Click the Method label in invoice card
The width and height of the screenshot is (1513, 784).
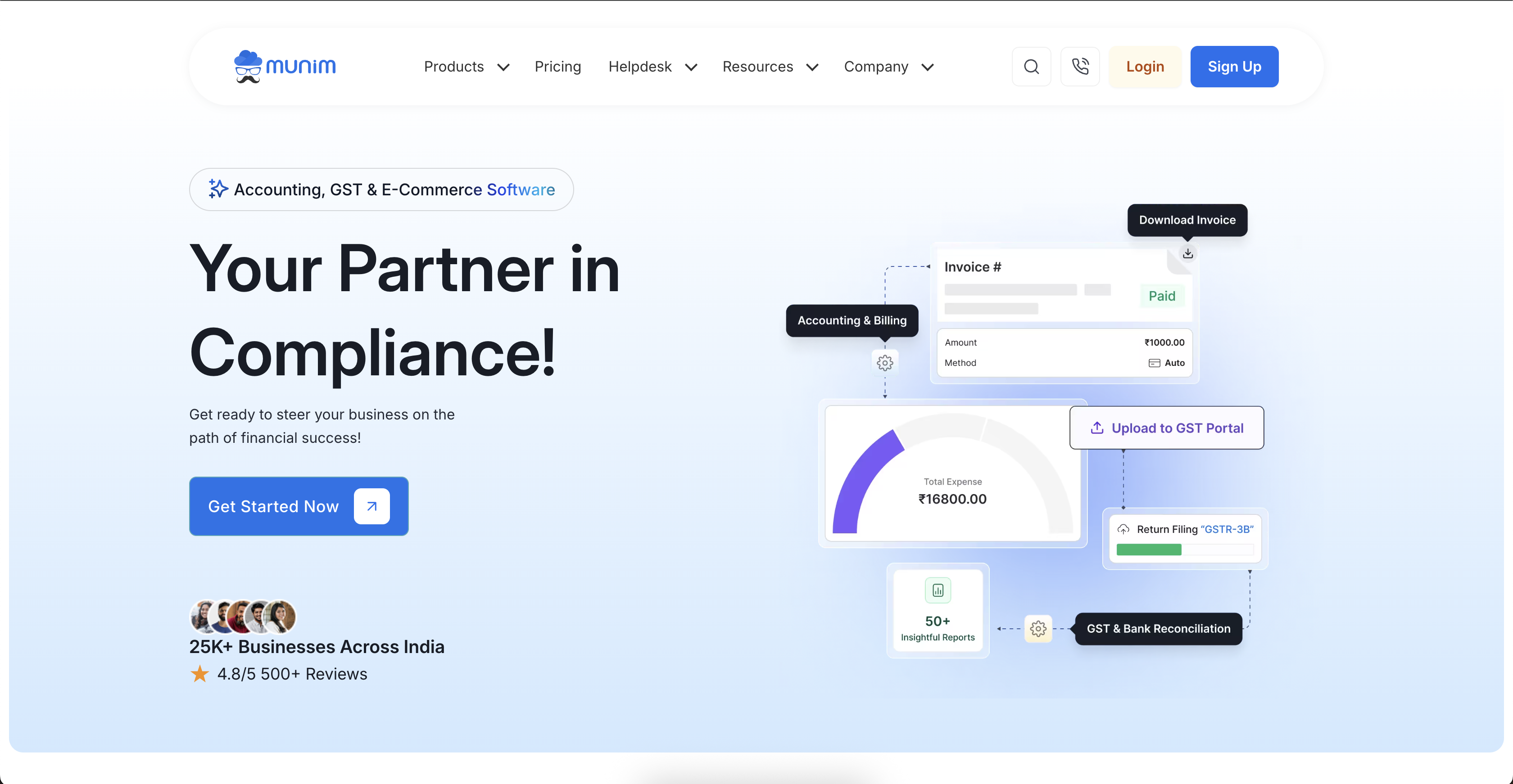tap(960, 363)
